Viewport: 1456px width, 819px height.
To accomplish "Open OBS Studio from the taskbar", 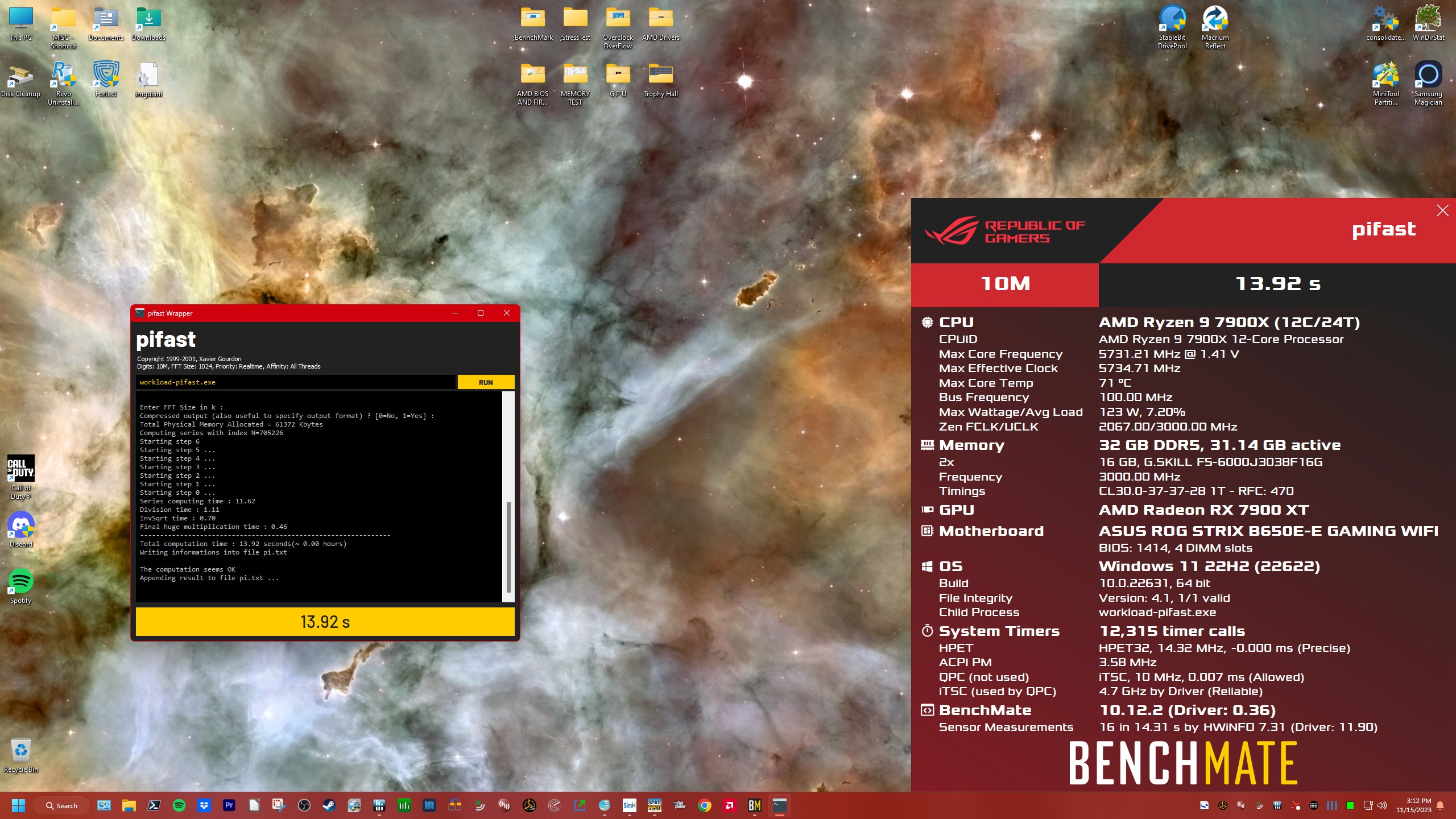I will point(304,805).
